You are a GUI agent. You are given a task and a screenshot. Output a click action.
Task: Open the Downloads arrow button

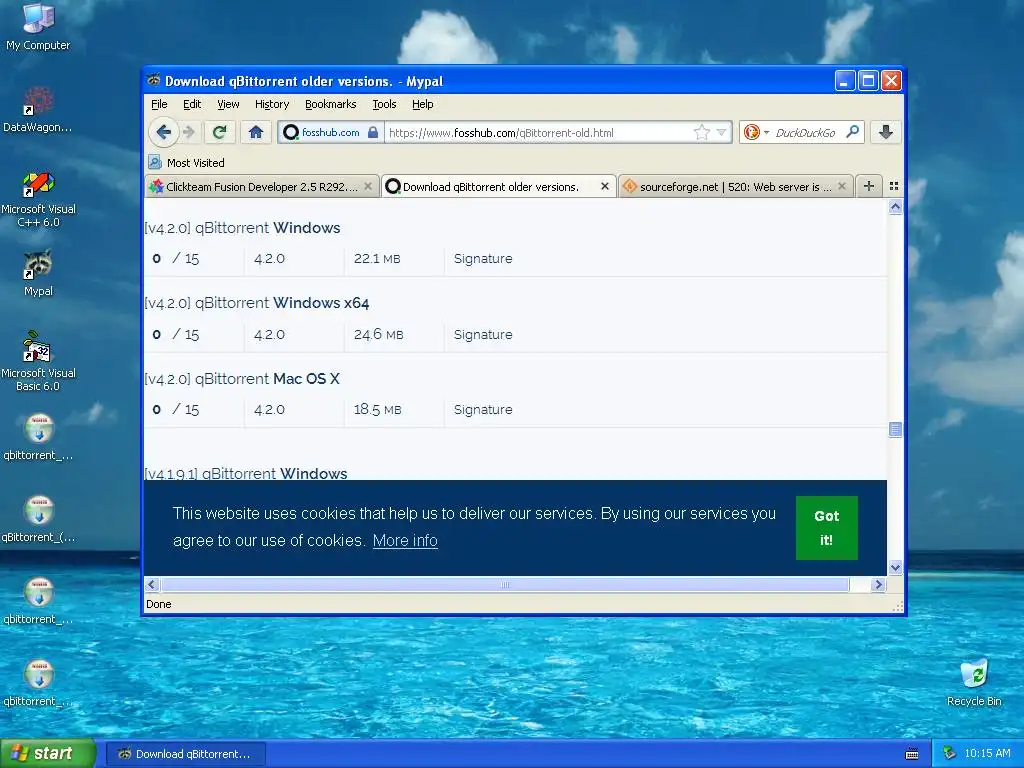886,132
